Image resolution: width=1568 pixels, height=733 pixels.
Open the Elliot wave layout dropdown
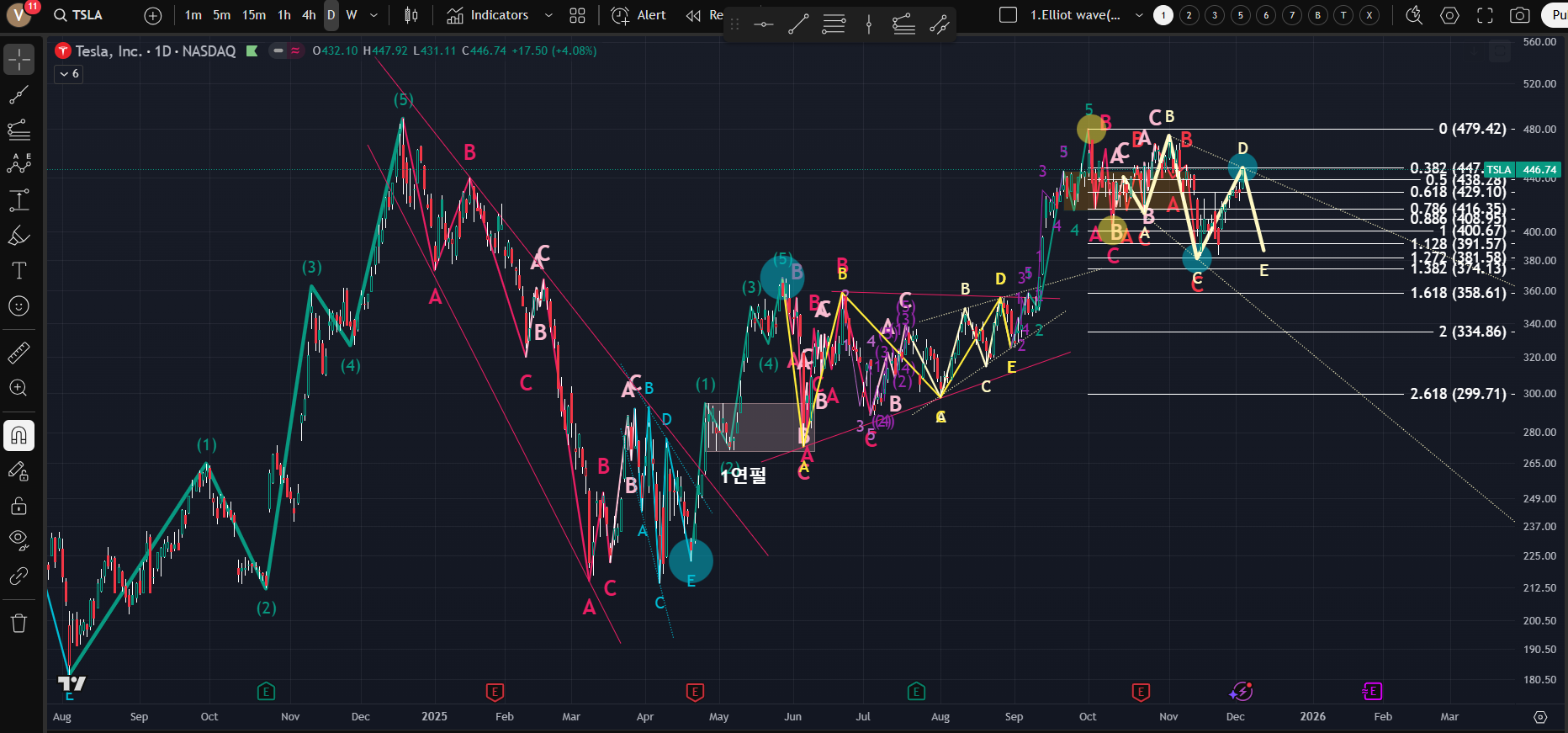tap(1139, 15)
